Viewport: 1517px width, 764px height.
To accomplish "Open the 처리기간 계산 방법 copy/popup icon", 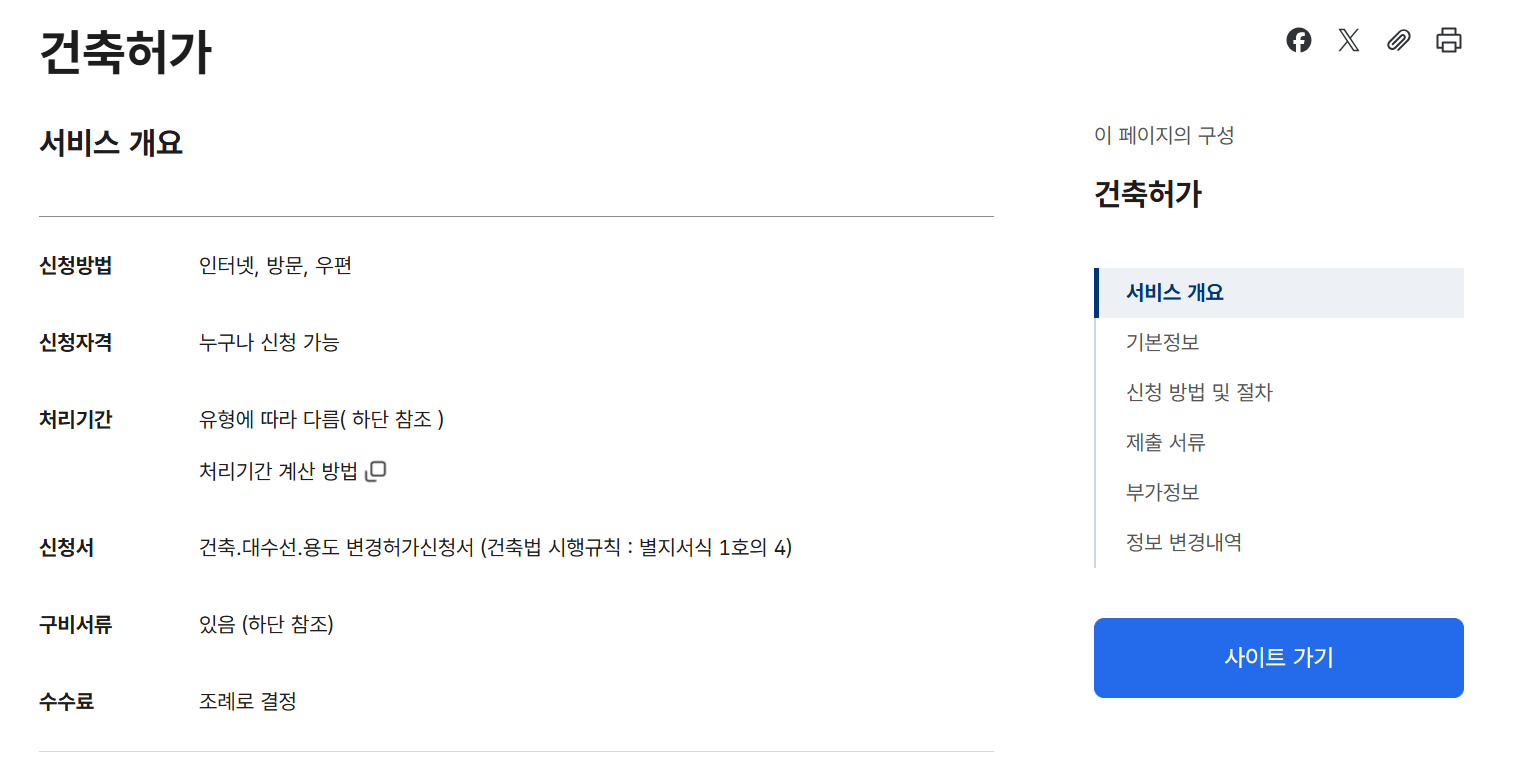I will click(376, 470).
